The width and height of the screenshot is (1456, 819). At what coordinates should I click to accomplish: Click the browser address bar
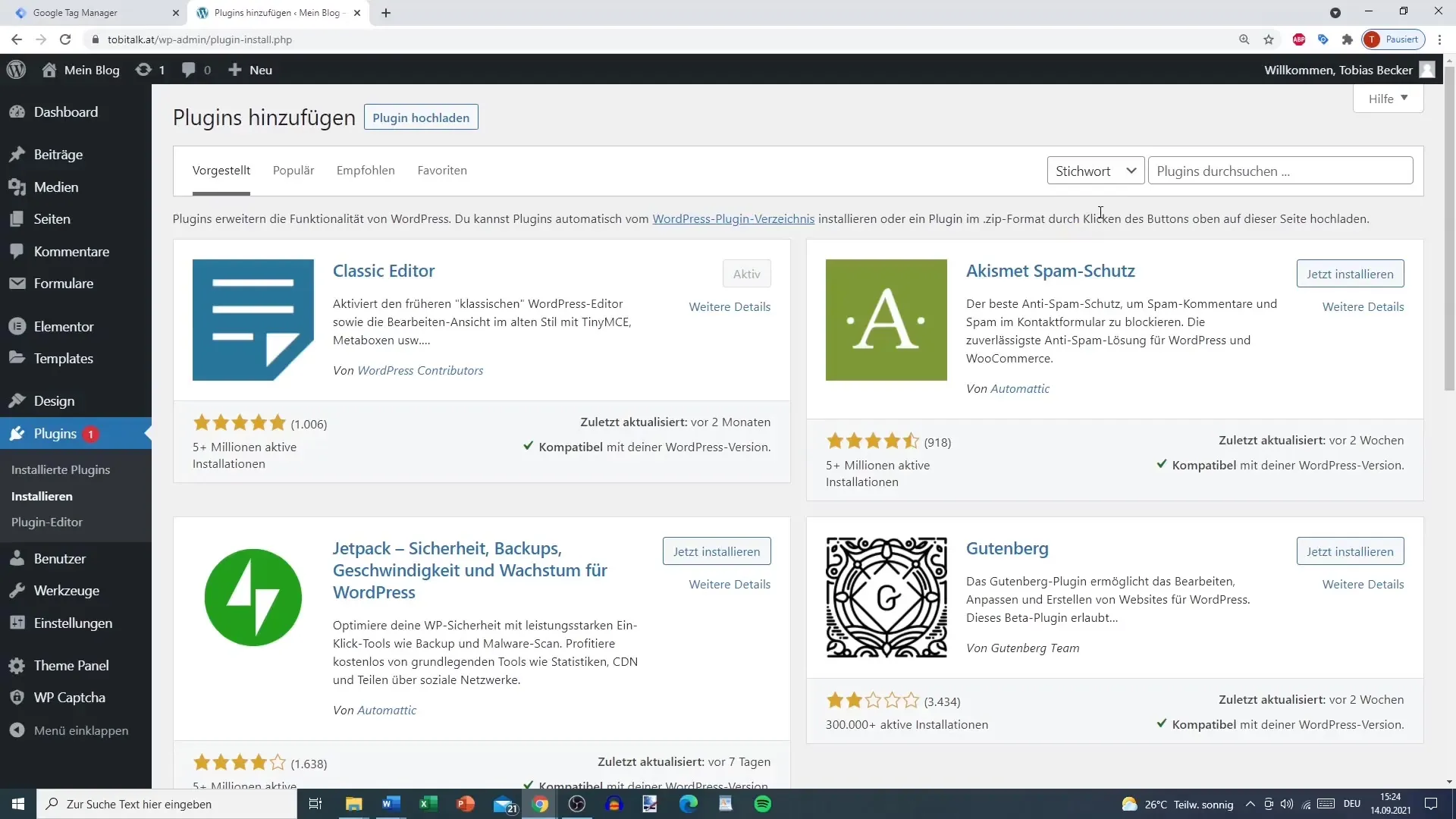660,39
